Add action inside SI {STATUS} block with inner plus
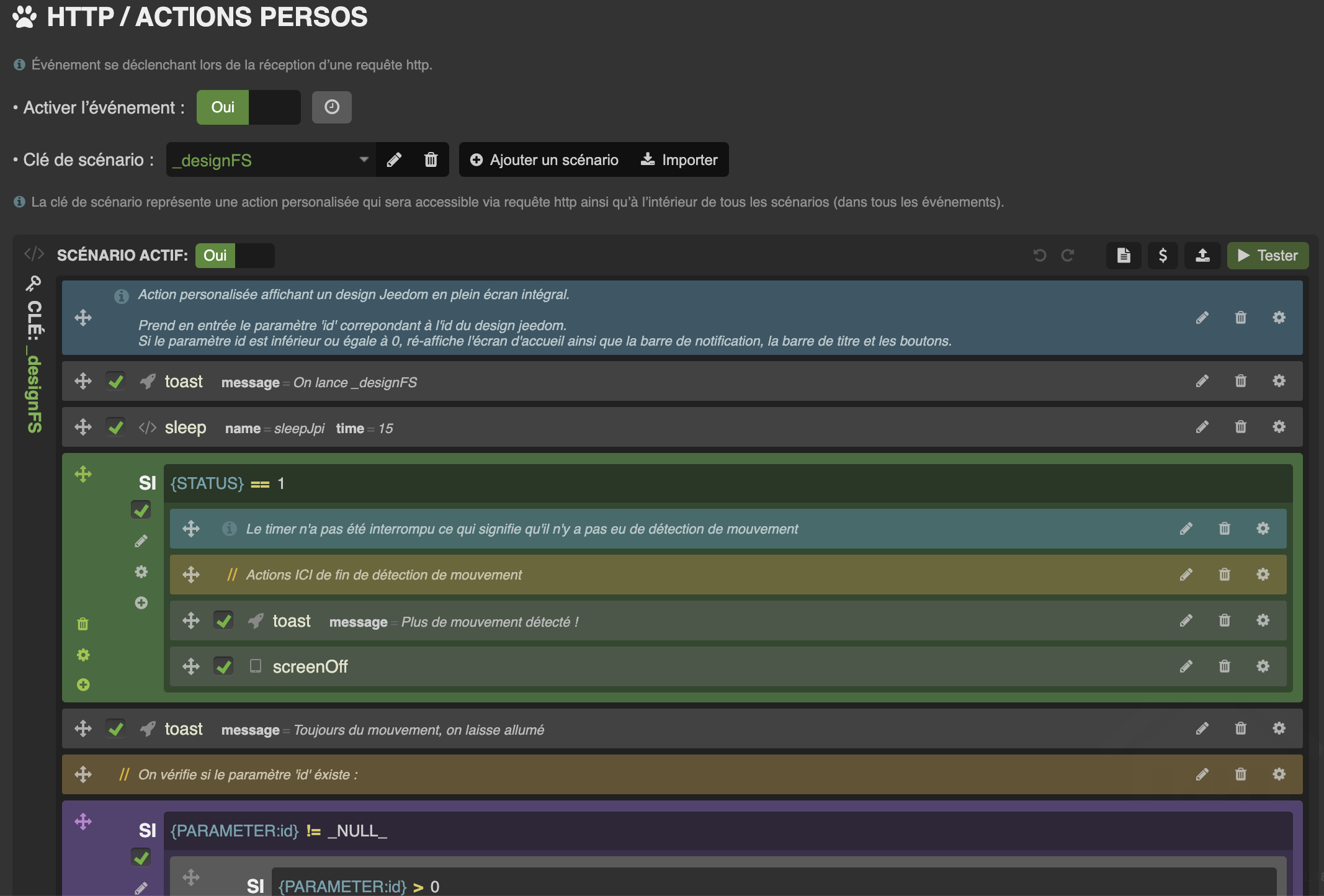This screenshot has height=896, width=1324. point(141,603)
